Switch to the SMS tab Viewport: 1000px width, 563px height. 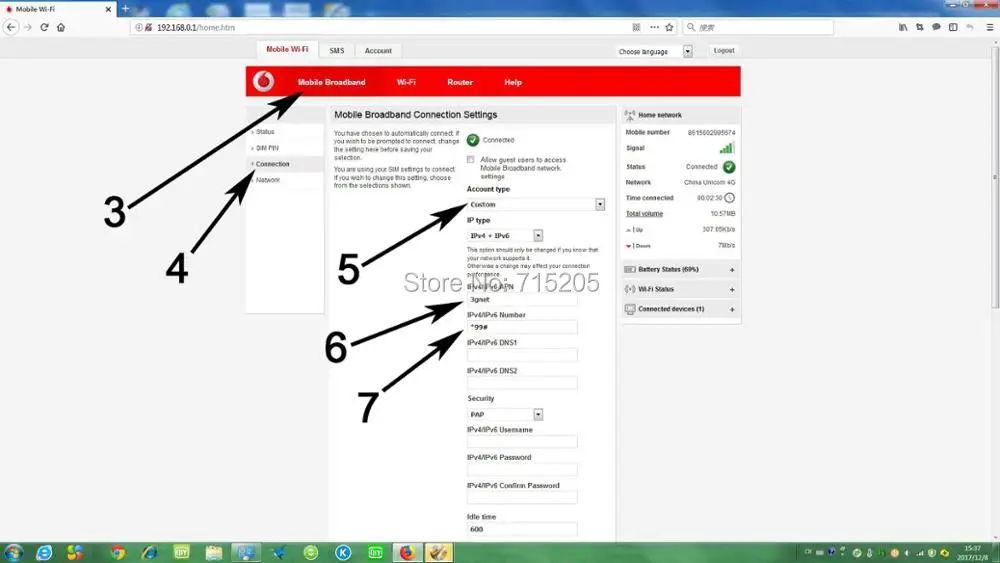337,50
